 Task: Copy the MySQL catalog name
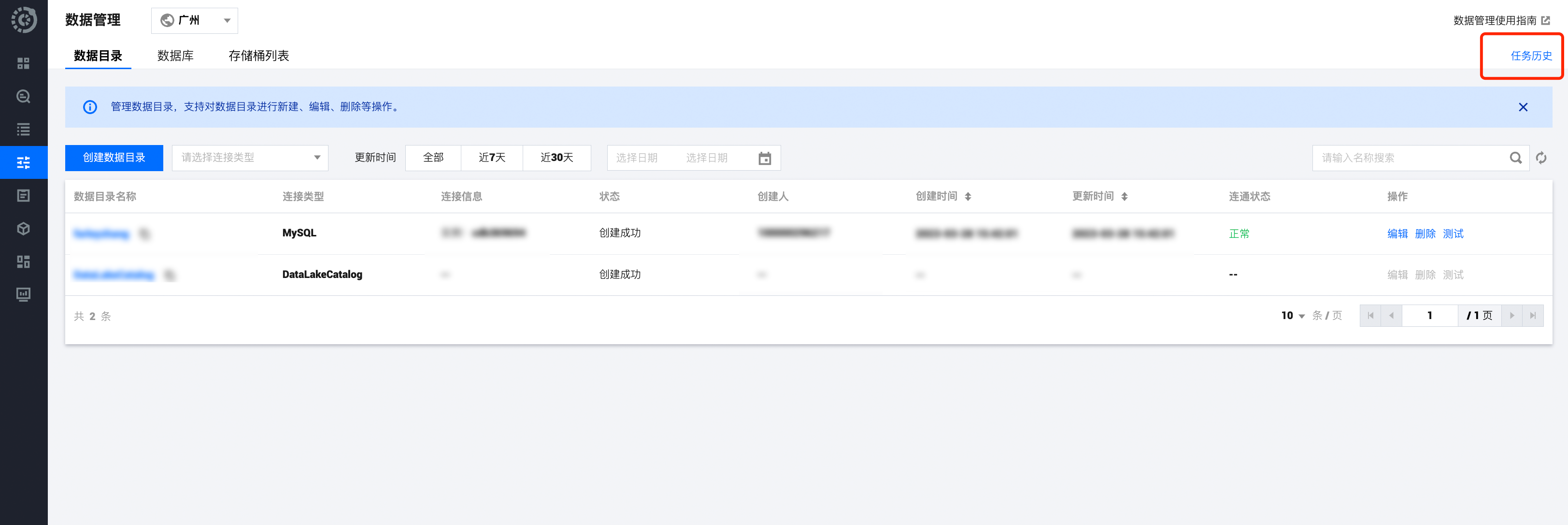(x=144, y=234)
